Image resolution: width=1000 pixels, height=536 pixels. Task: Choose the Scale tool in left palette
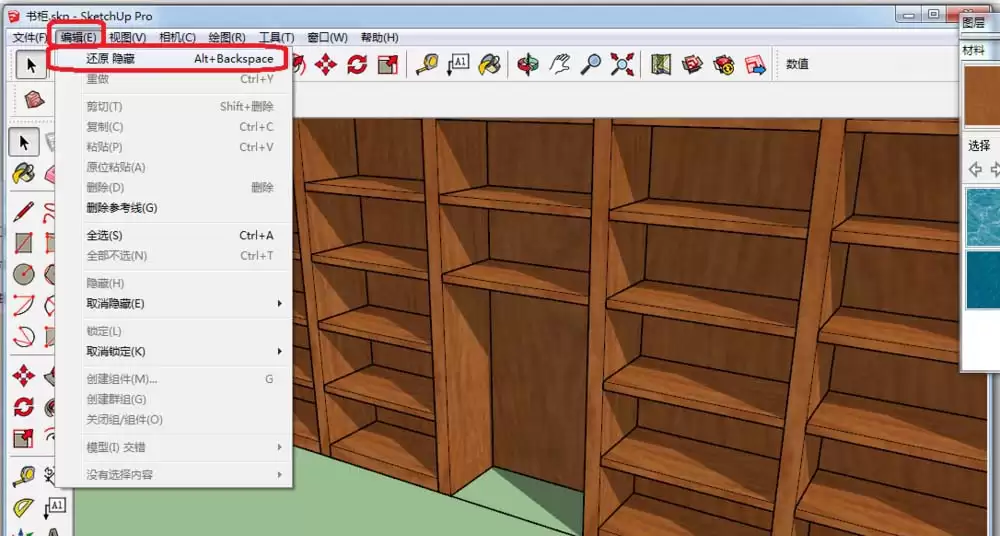coord(24,438)
